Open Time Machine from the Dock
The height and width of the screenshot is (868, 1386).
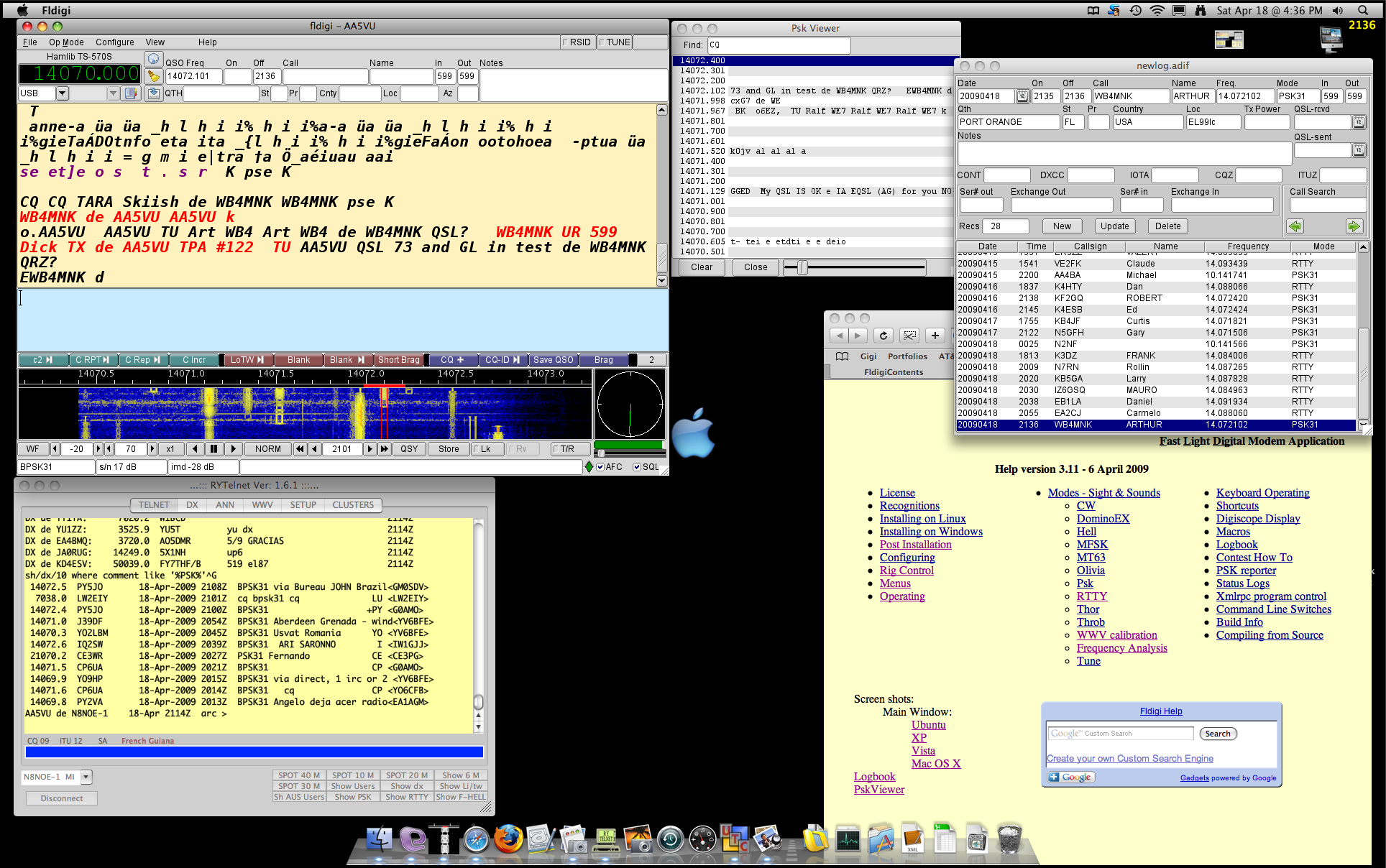[670, 839]
